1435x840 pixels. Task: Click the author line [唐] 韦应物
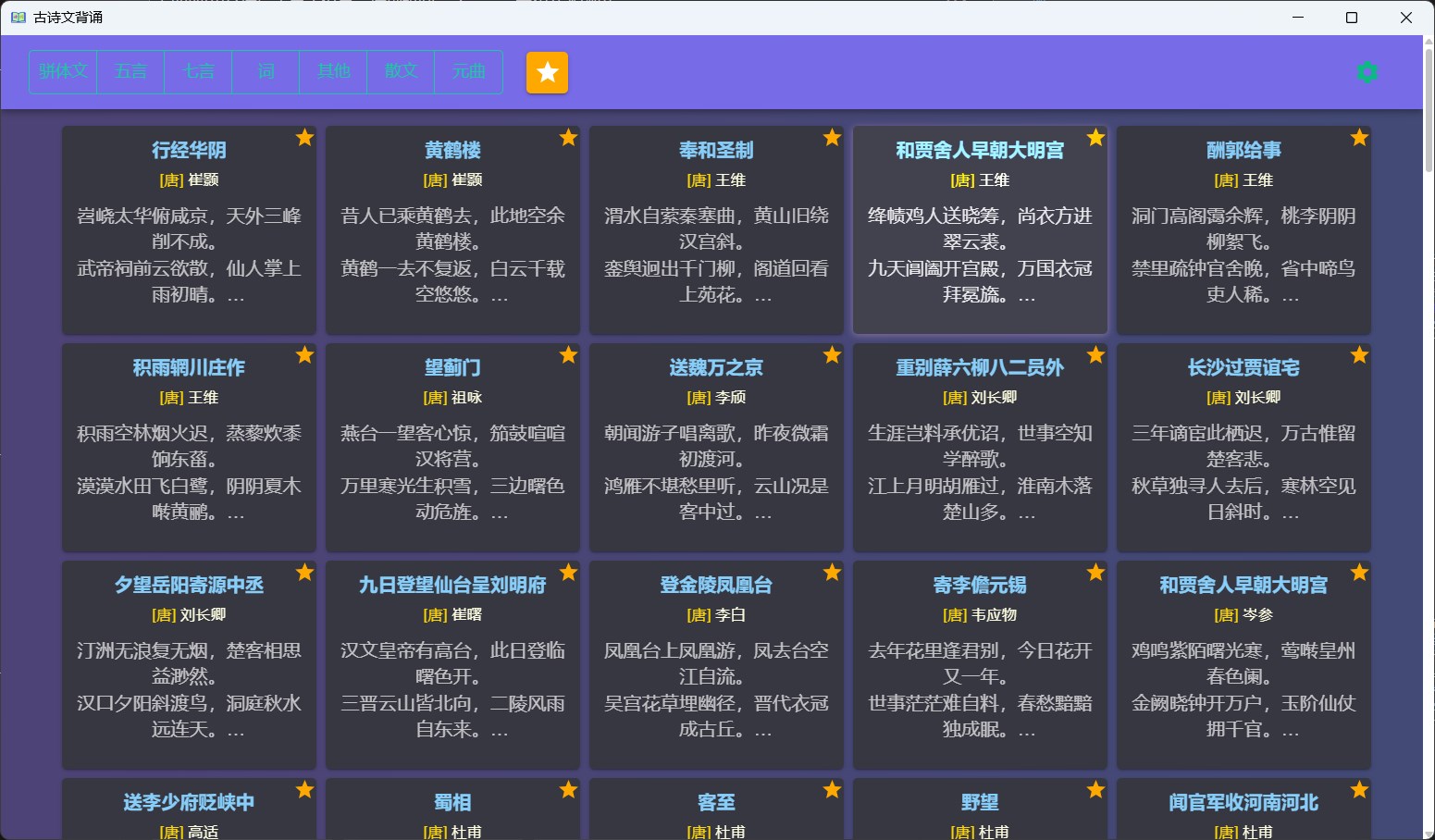click(980, 615)
